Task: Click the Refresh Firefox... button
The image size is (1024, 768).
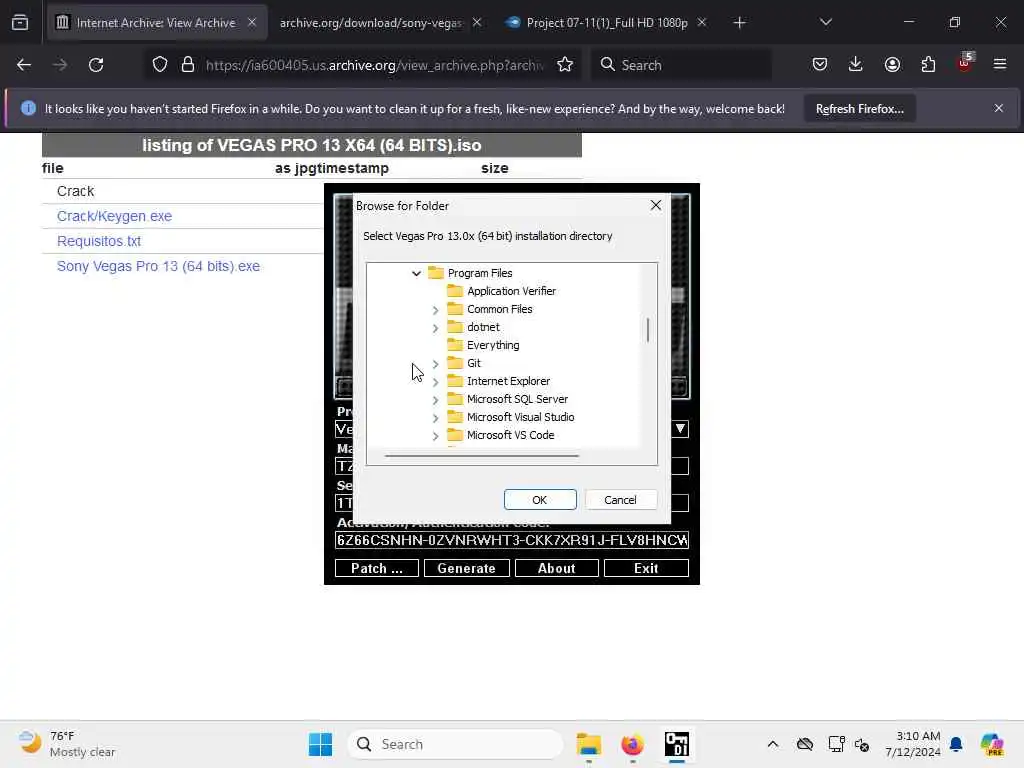Action: click(x=859, y=109)
